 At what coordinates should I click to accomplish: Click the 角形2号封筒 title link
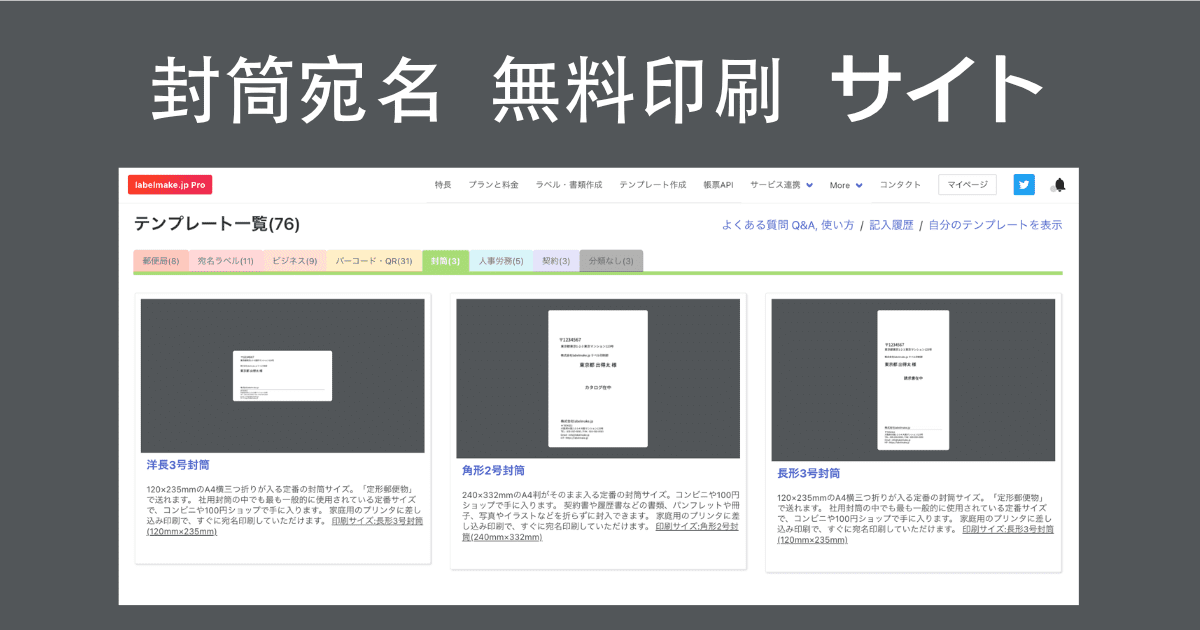[493, 470]
